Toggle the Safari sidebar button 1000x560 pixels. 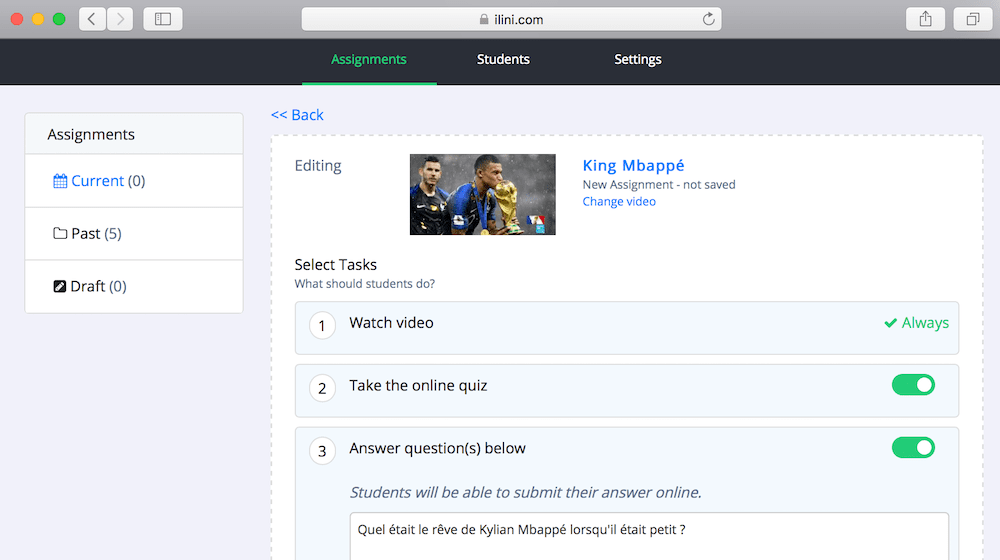point(163,19)
